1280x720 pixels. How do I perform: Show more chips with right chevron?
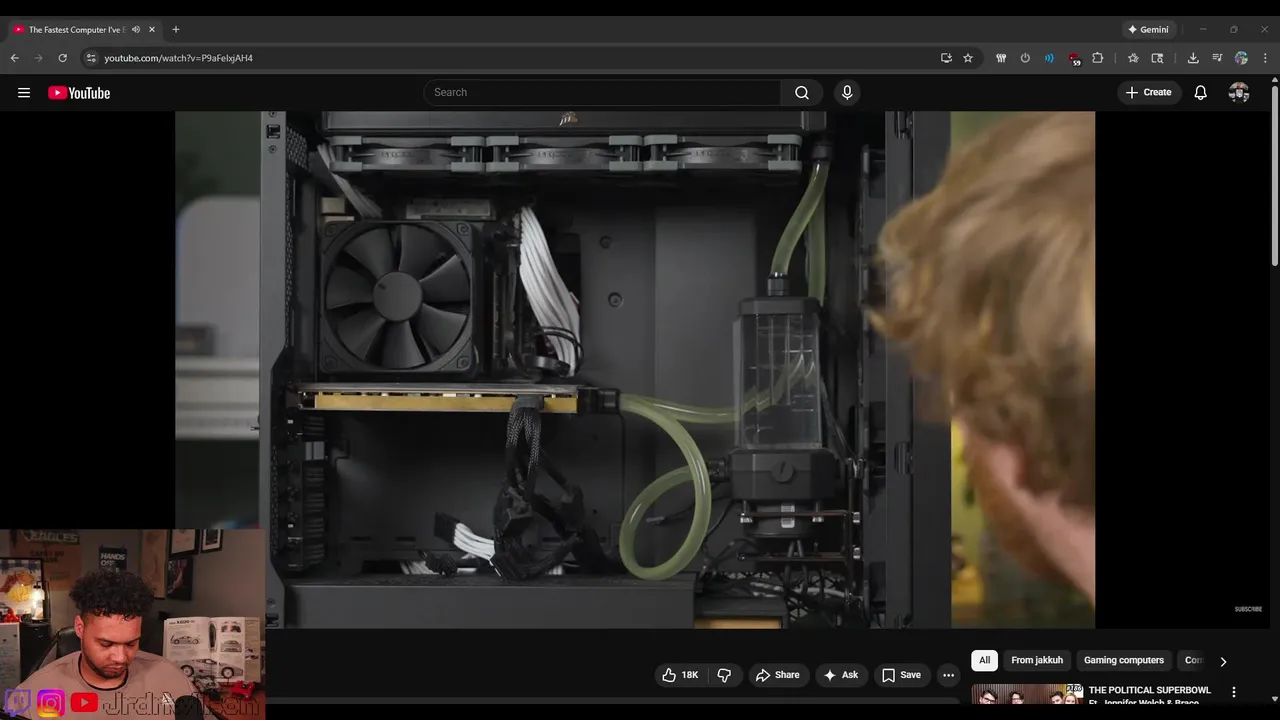click(1222, 661)
